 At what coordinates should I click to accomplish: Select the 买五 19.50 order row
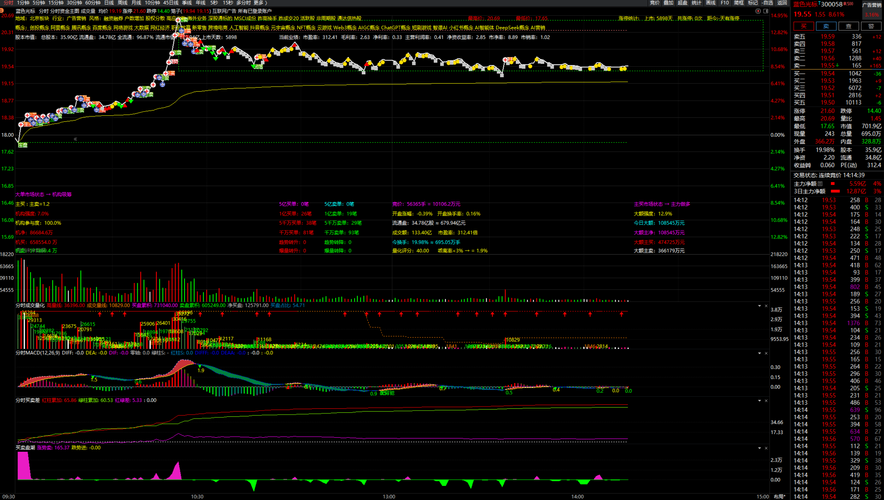coord(837,103)
